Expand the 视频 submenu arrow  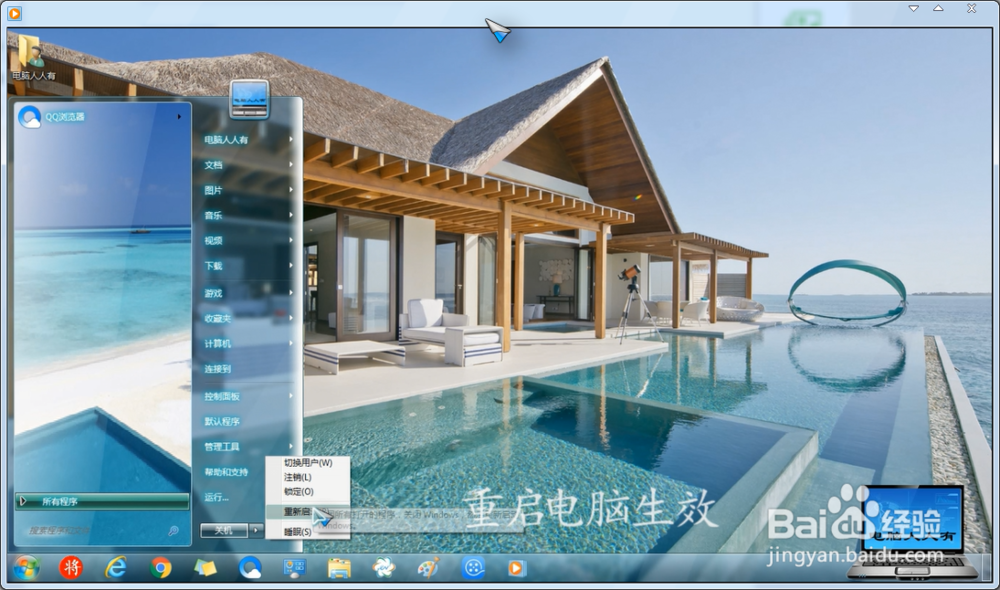pyautogui.click(x=291, y=240)
